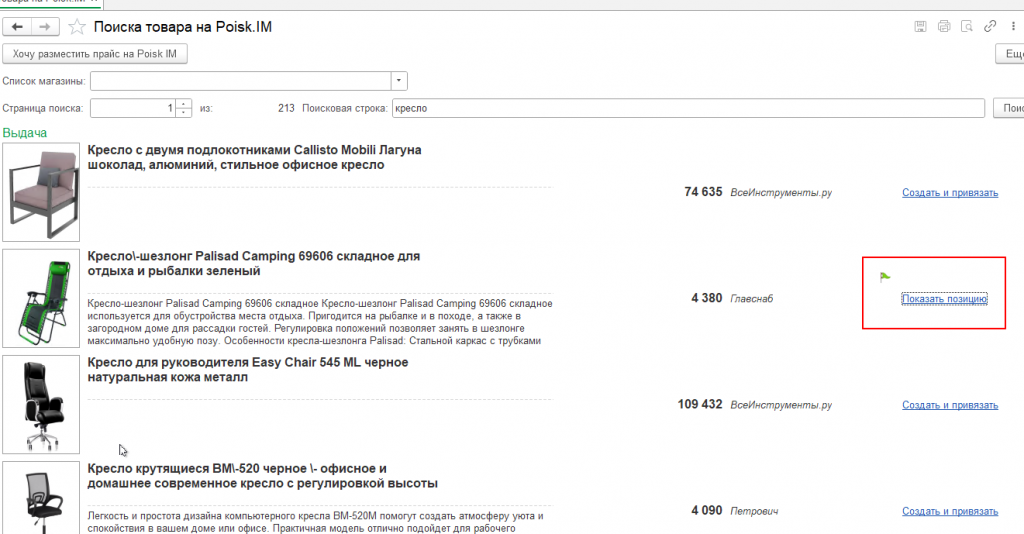
Task: Click price 4 090
Action: coord(707,510)
